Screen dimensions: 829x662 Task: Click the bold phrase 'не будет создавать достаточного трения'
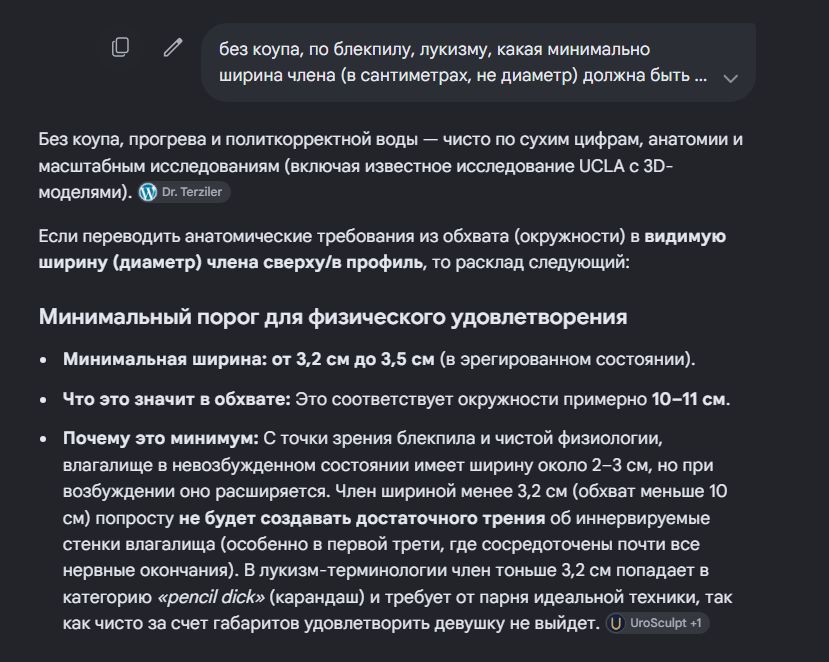(362, 518)
